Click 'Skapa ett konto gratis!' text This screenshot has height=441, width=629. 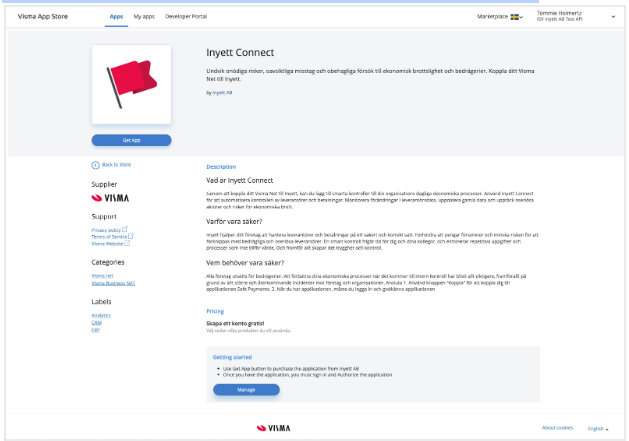point(235,323)
